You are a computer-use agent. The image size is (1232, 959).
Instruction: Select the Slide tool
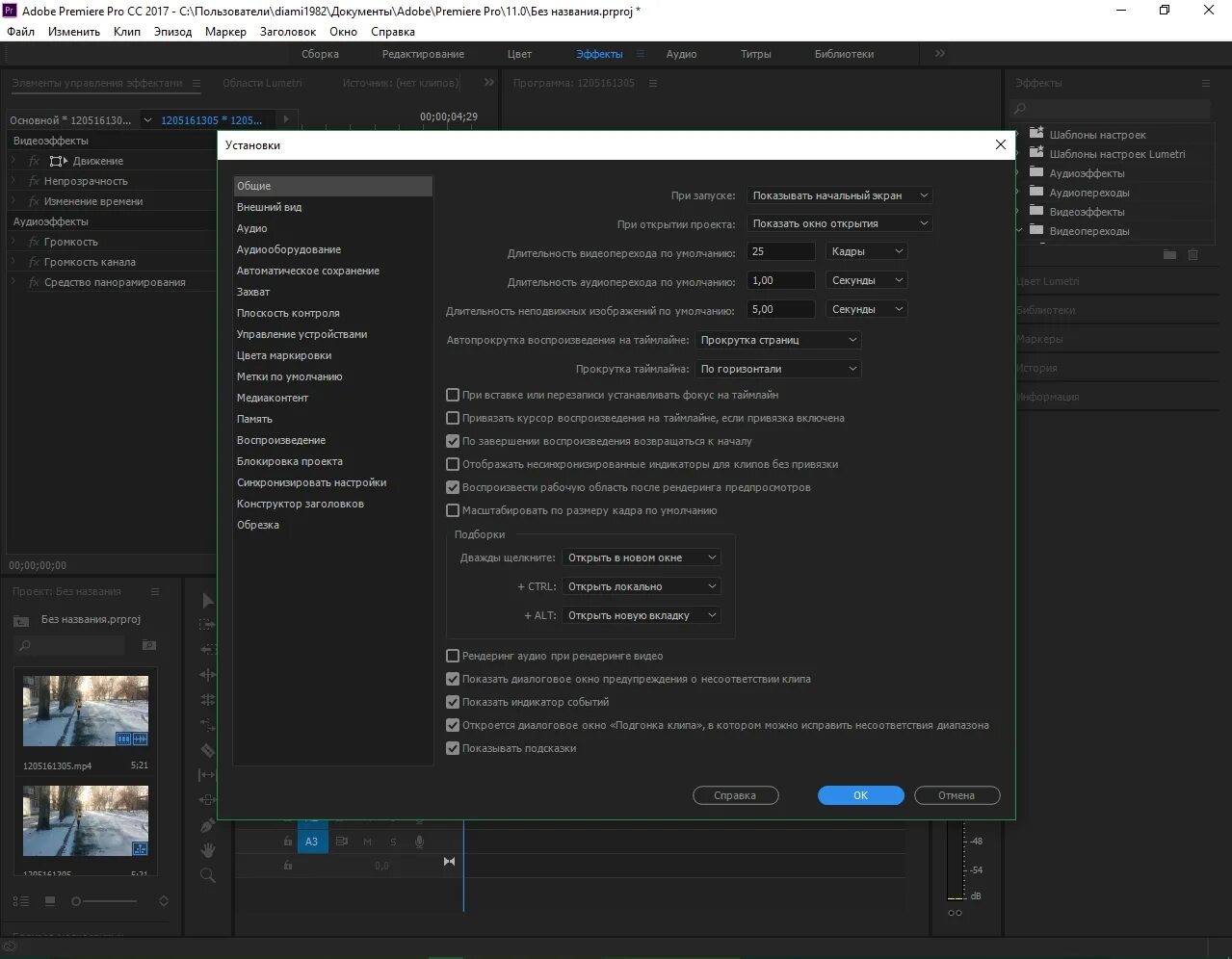(x=207, y=800)
